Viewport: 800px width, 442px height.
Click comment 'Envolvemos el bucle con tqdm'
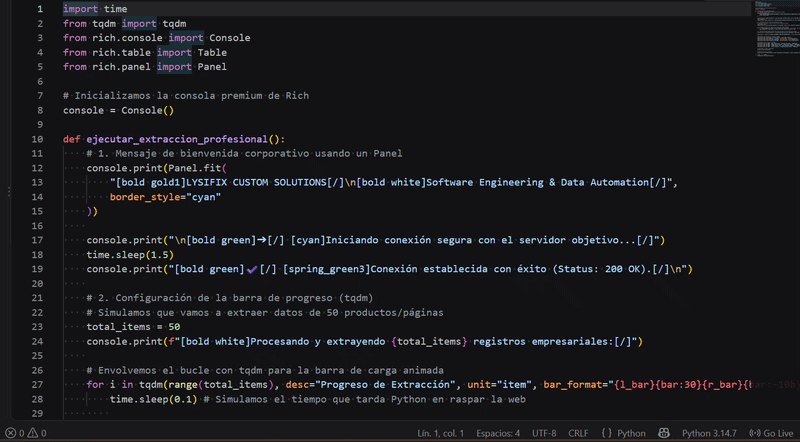[x=183, y=371]
